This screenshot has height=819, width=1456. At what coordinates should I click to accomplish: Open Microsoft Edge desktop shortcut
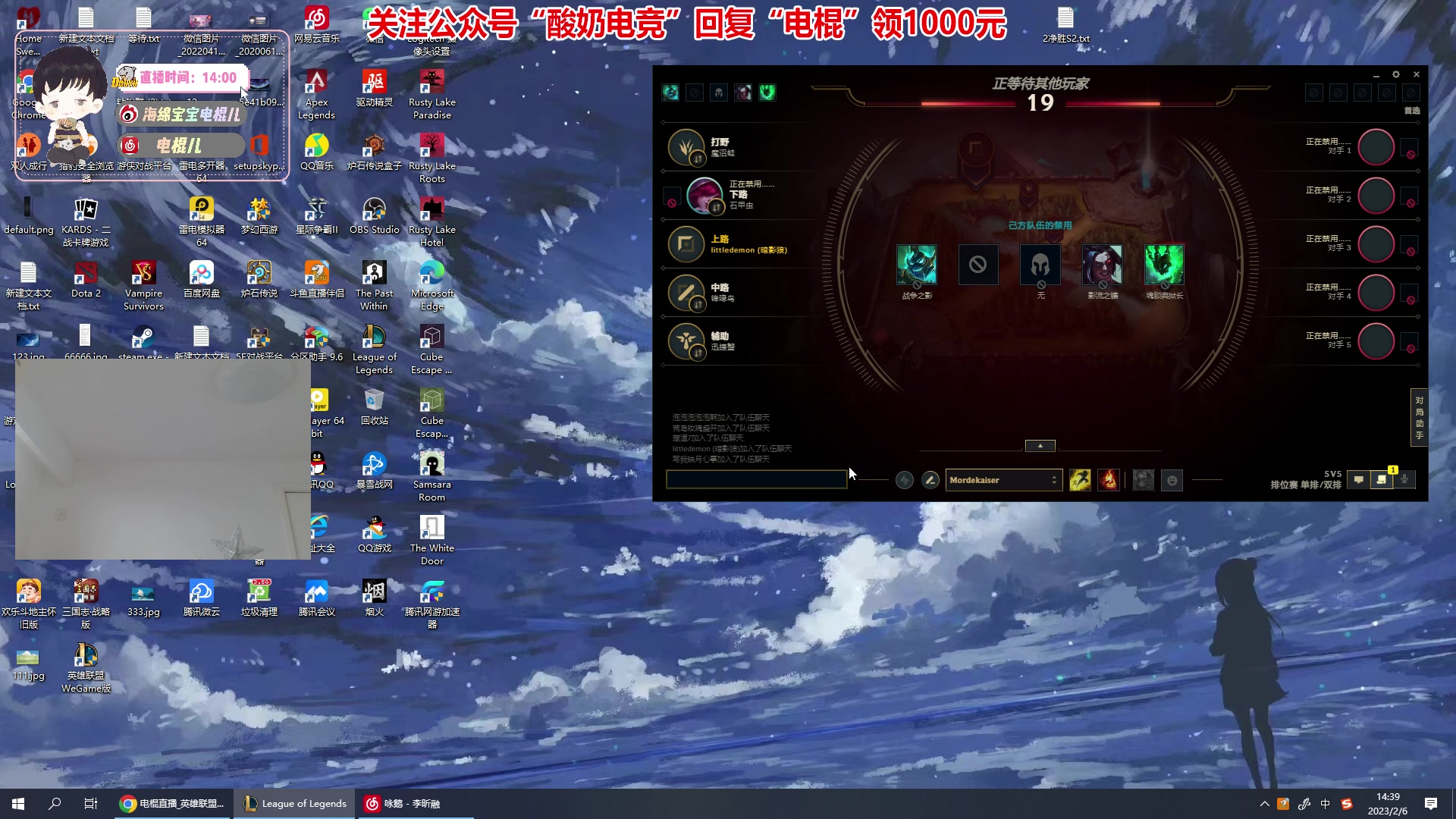click(431, 285)
